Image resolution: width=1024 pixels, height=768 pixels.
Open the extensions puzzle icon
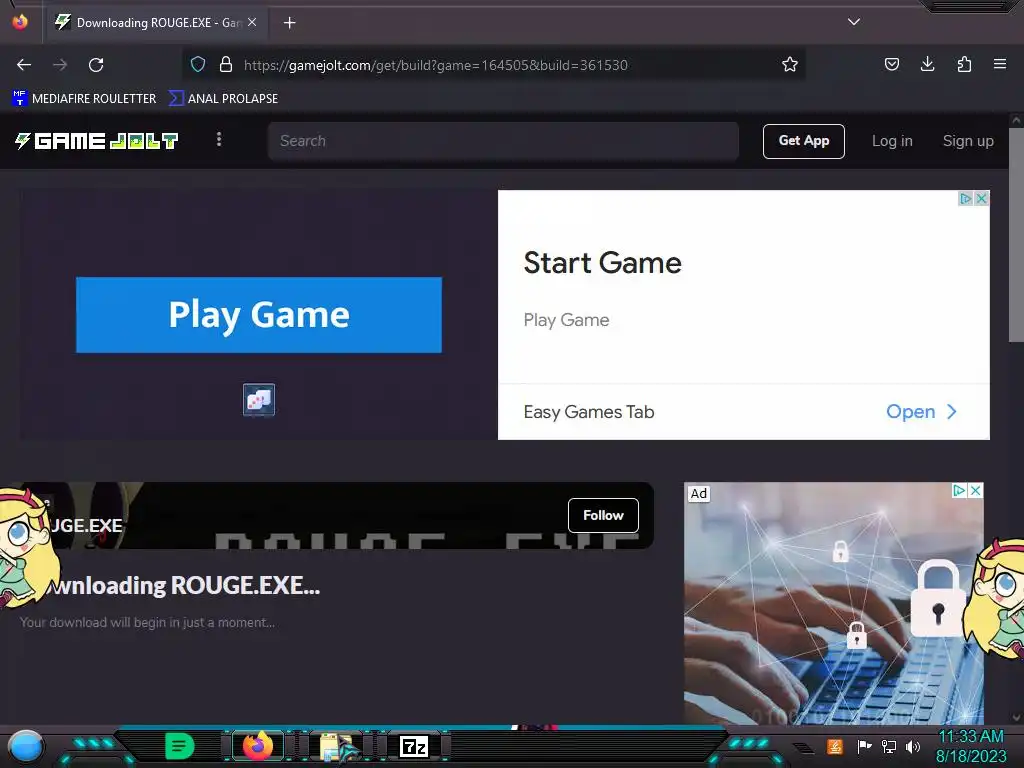(x=964, y=64)
